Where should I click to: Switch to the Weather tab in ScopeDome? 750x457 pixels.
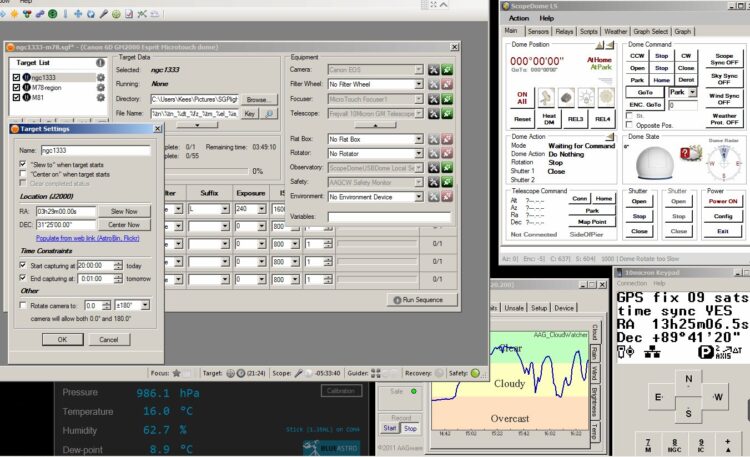pyautogui.click(x=615, y=32)
